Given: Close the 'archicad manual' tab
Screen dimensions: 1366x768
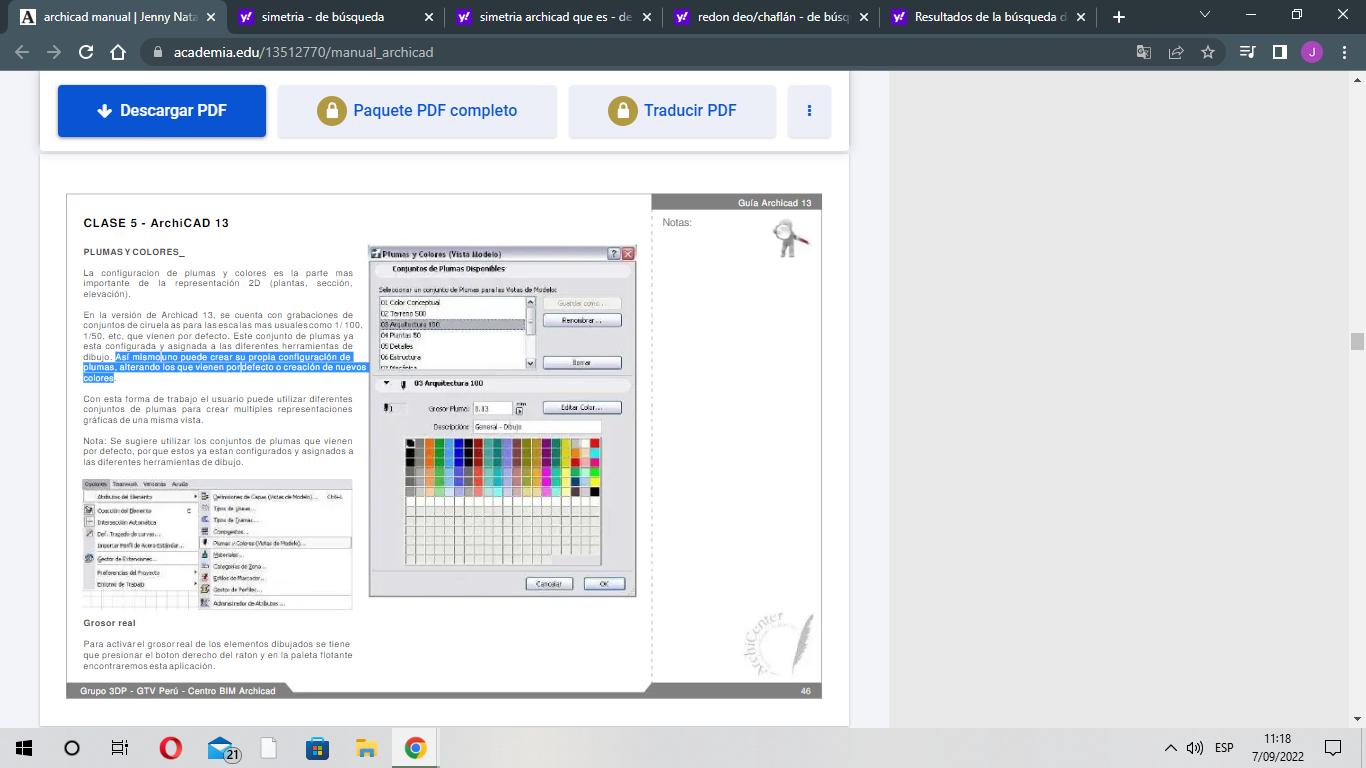Looking at the screenshot, I should click(210, 17).
